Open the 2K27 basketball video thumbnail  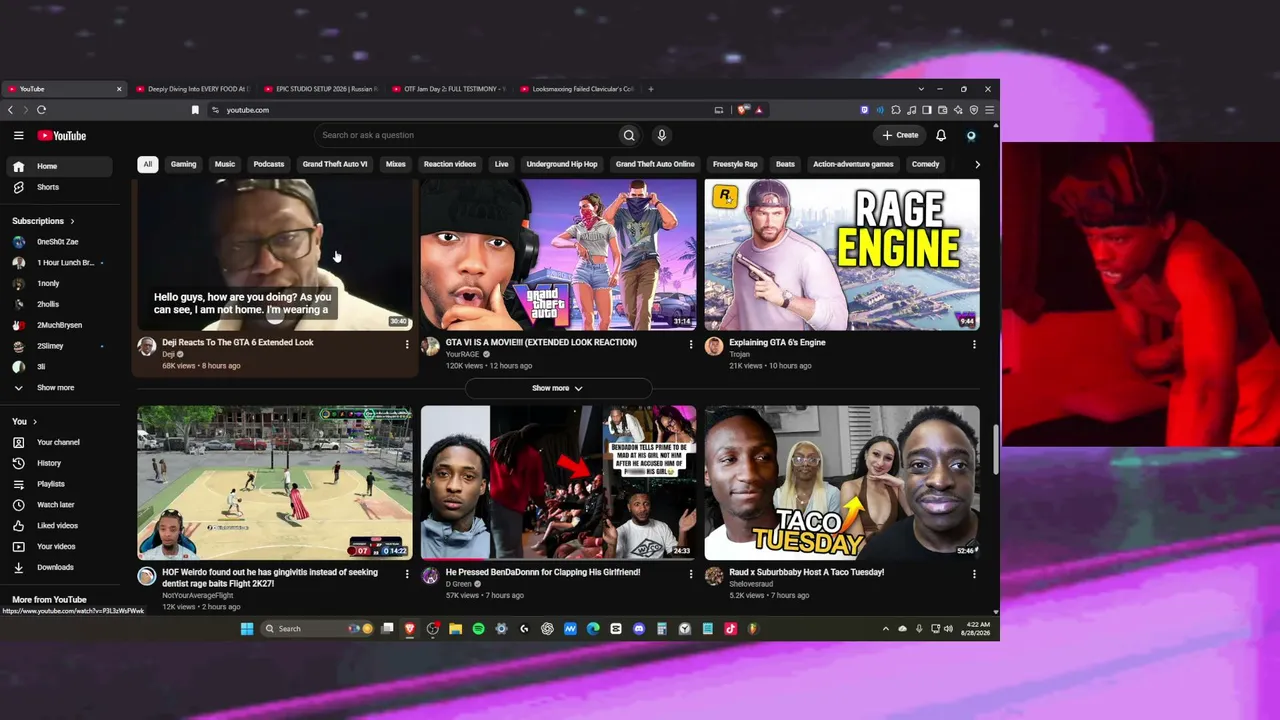pyautogui.click(x=275, y=483)
